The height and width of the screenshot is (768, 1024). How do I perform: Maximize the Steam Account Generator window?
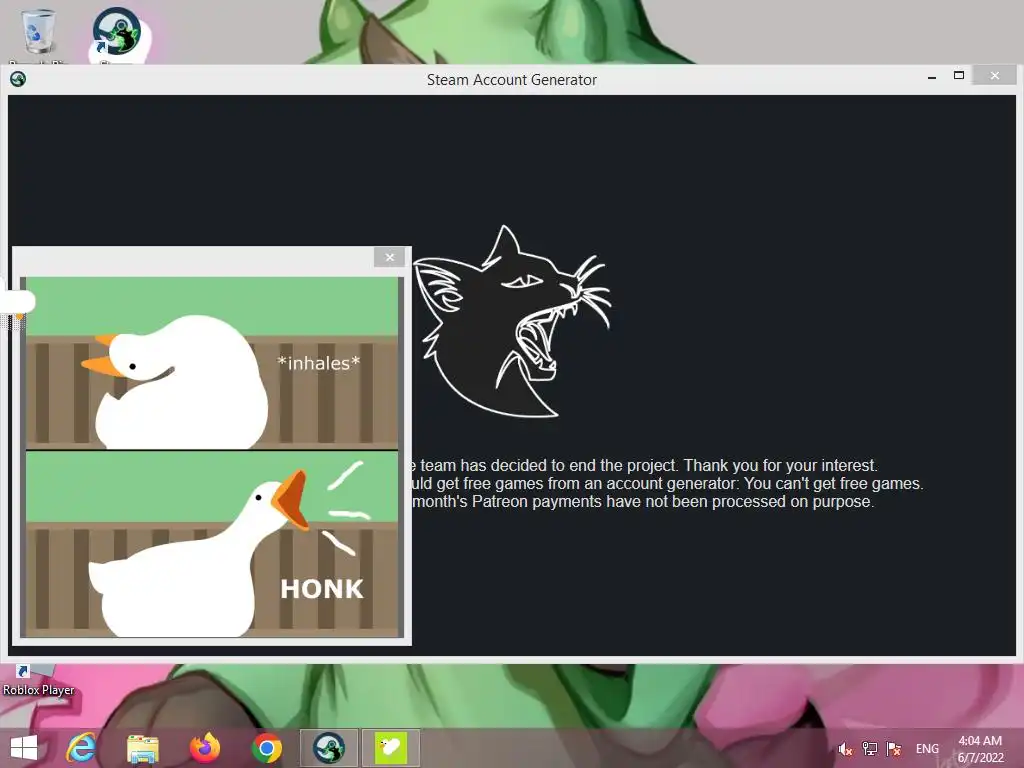point(959,76)
